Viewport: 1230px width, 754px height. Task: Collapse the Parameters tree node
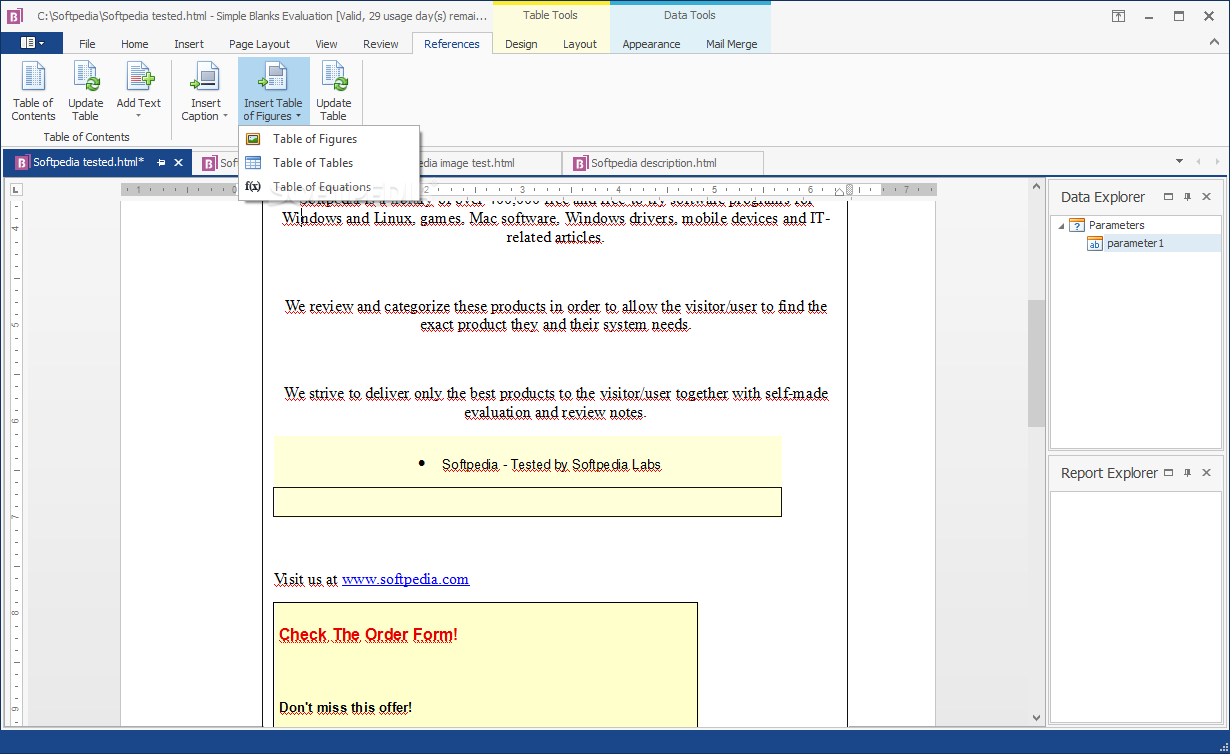click(1061, 226)
